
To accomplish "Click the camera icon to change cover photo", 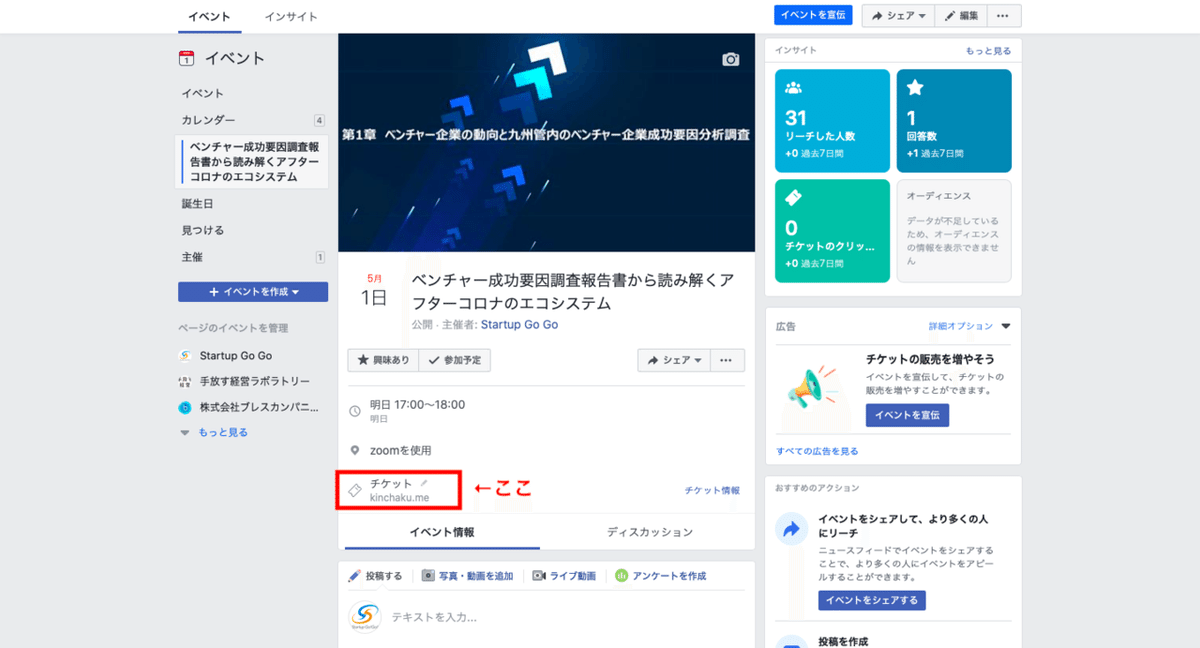I will pos(730,60).
